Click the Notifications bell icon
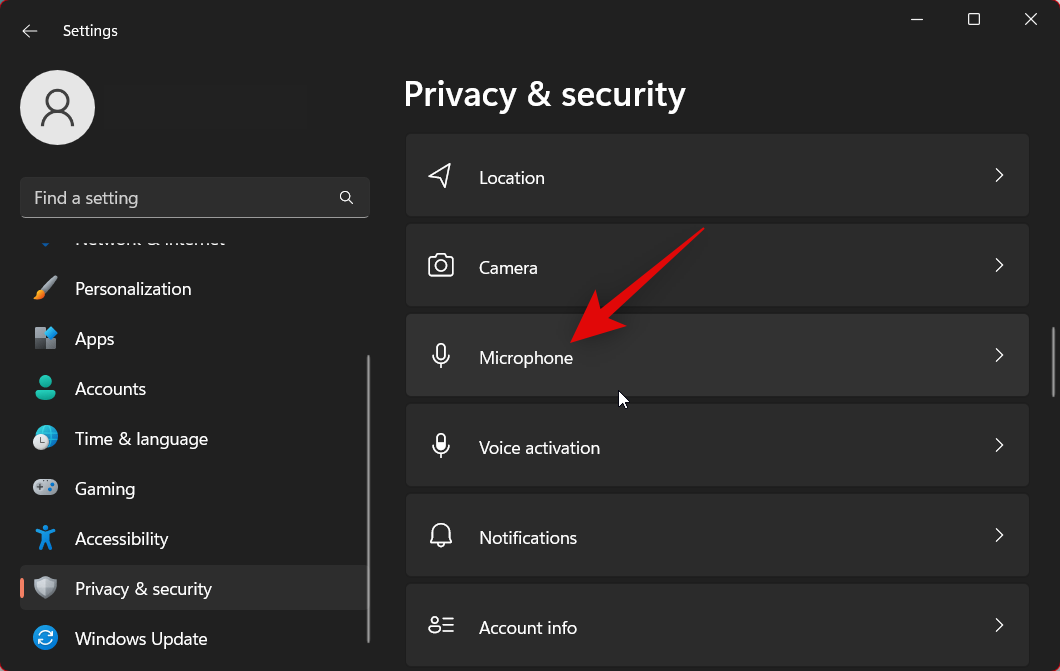Viewport: 1060px width, 671px height. point(440,536)
